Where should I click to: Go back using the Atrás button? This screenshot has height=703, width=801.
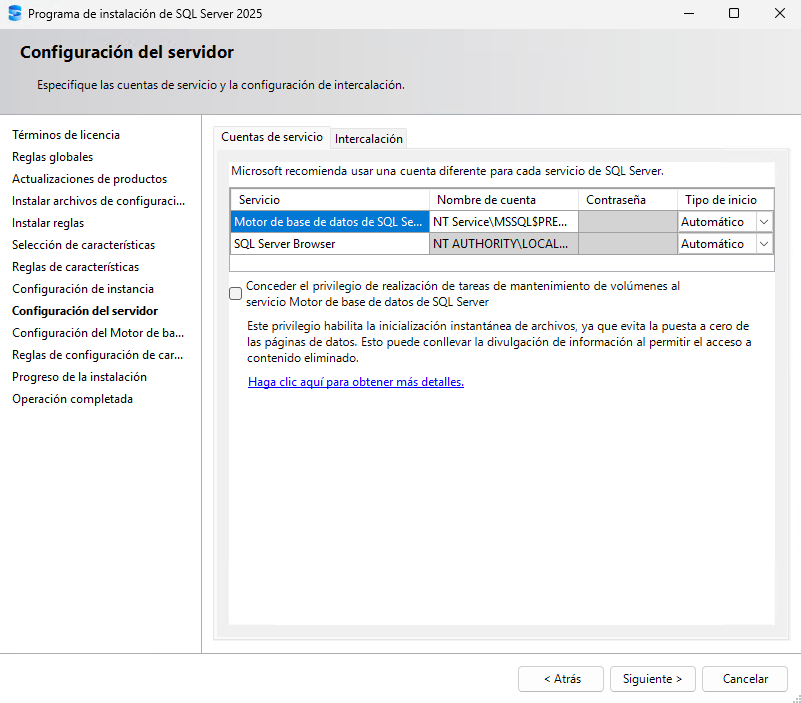(561, 679)
